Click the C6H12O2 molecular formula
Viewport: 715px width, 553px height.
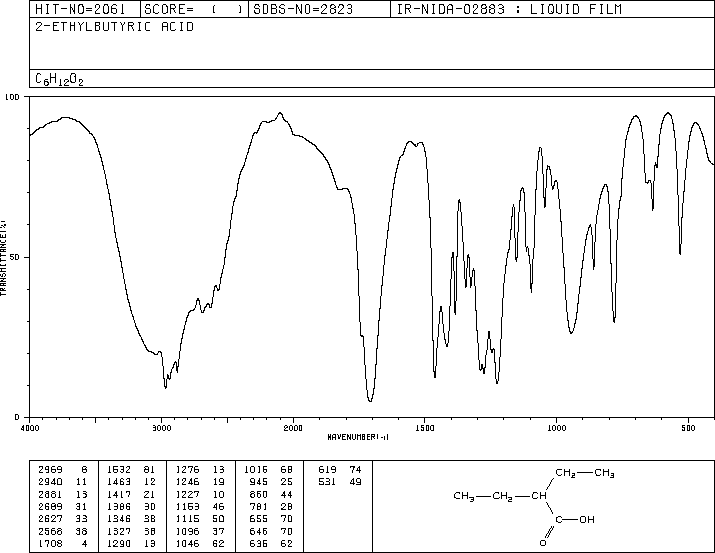click(59, 79)
